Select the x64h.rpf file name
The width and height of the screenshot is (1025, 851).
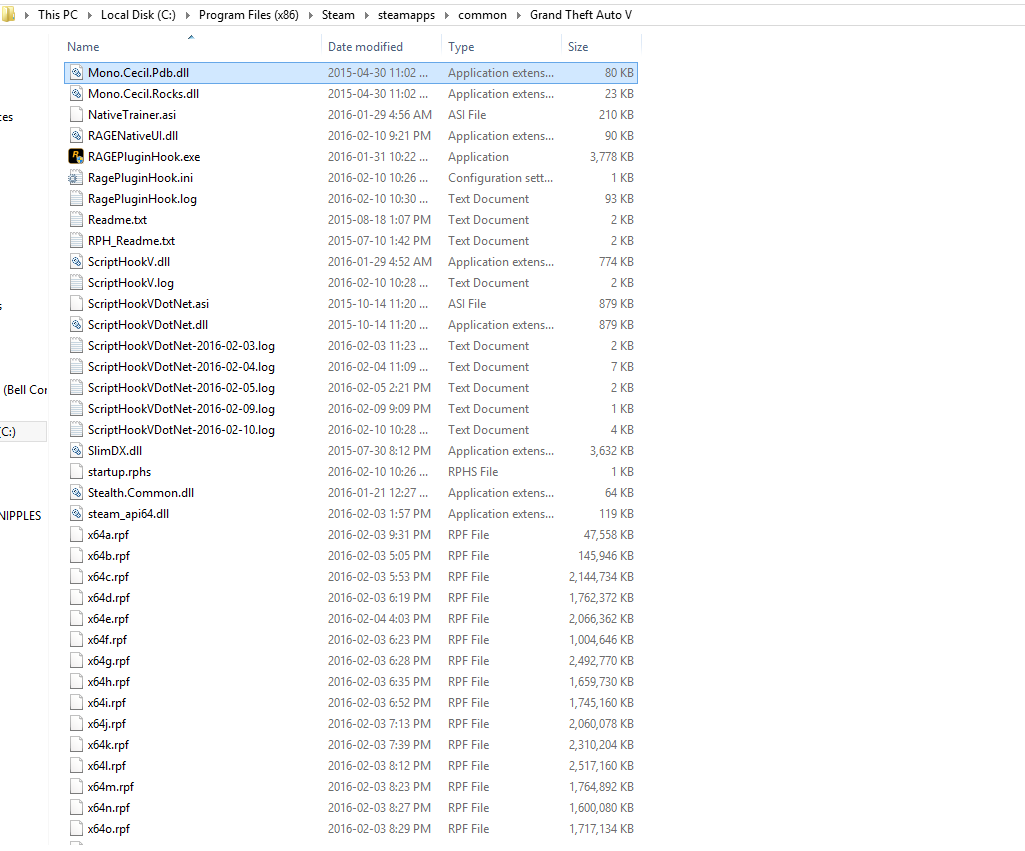click(x=109, y=681)
